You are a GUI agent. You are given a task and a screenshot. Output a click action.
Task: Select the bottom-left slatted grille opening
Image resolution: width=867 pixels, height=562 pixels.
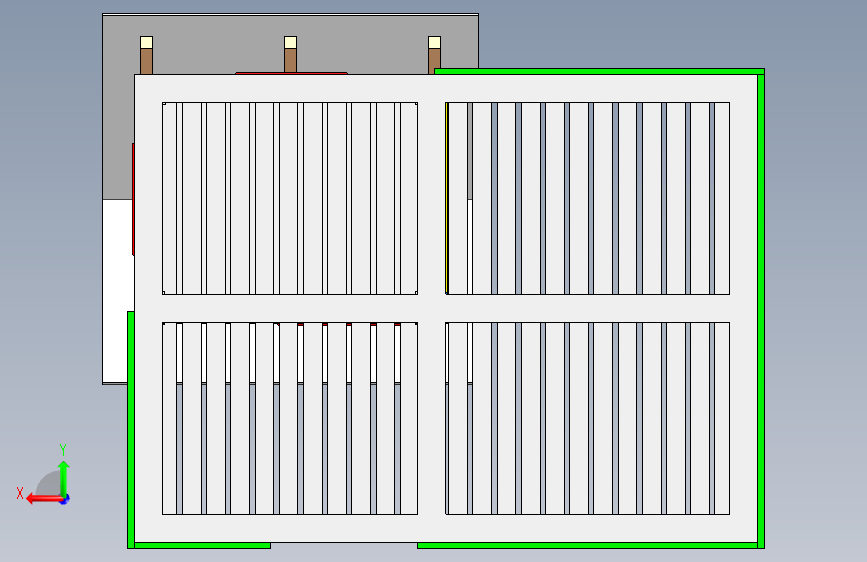(290, 418)
